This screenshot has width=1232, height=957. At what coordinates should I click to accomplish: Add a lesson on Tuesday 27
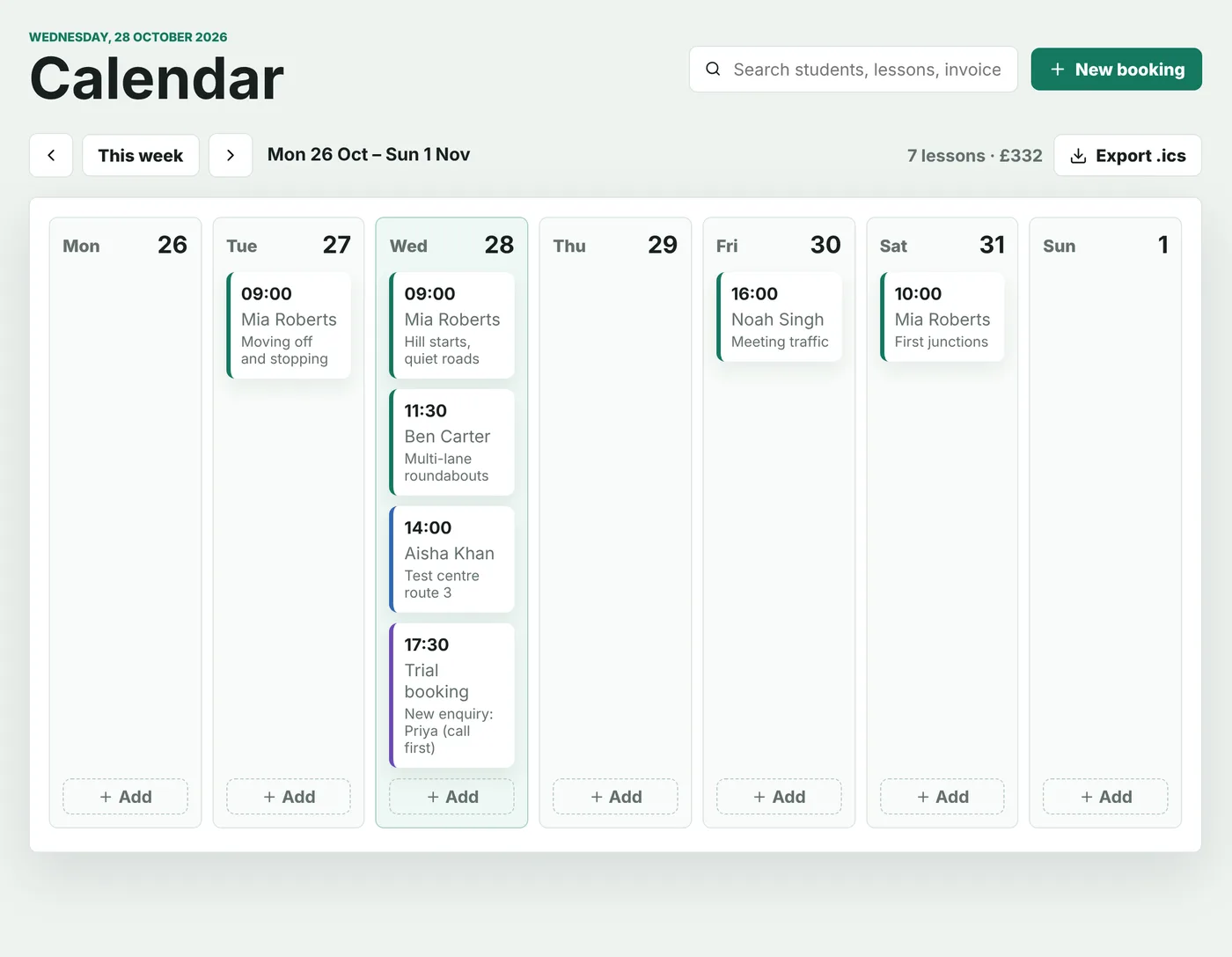pos(289,797)
